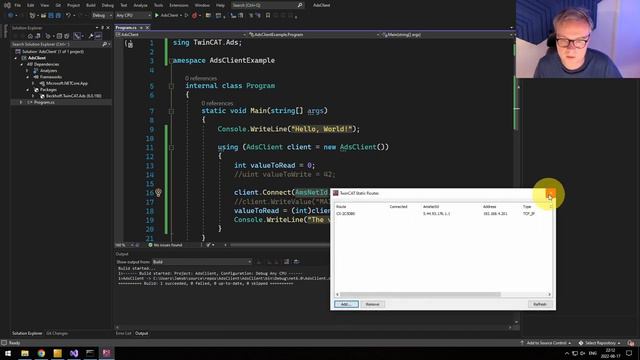Switch to the Git Changes tab
Screen dimensions: 640x360
tap(57, 333)
